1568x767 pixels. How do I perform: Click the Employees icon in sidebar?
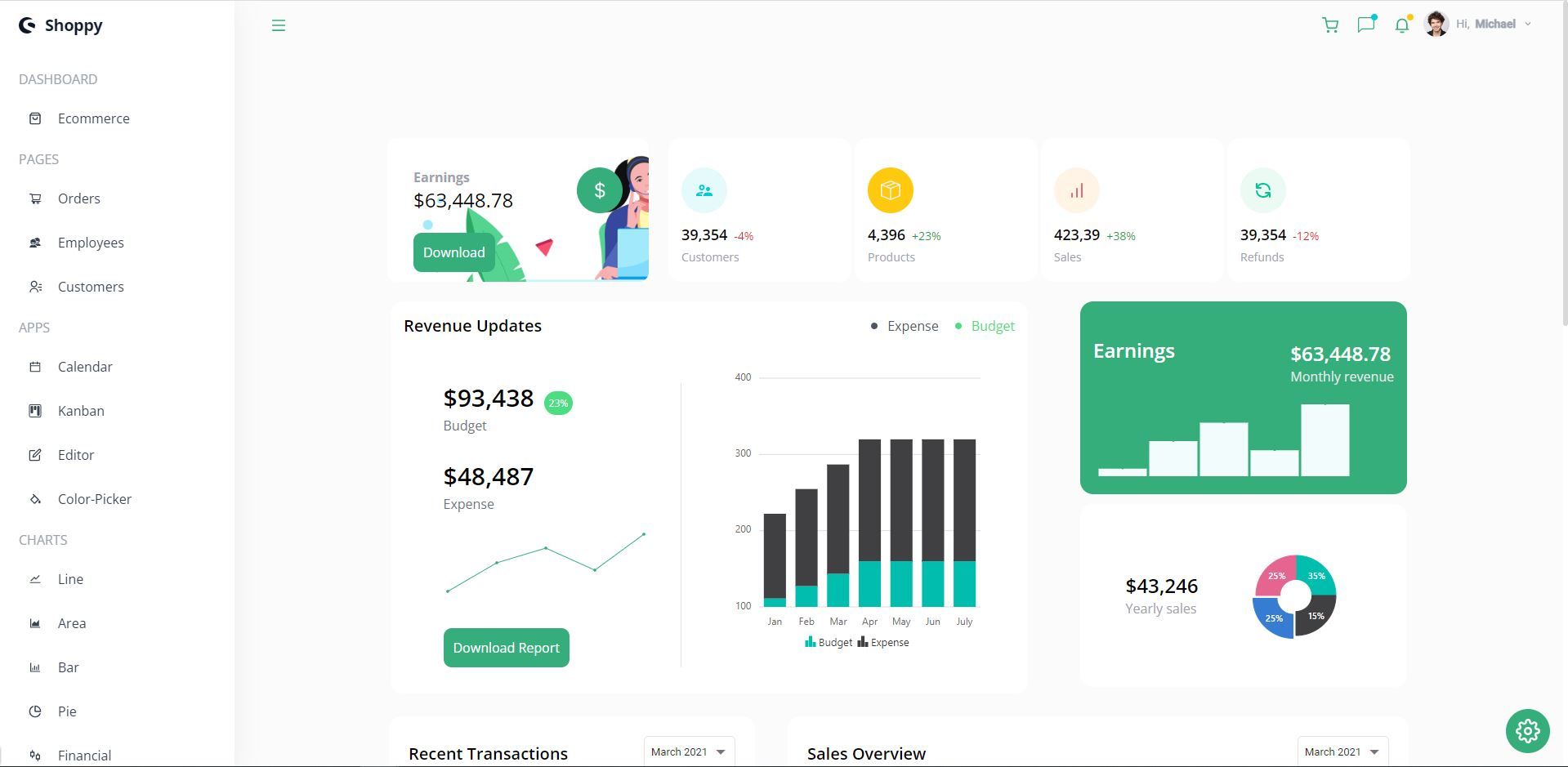coord(35,243)
